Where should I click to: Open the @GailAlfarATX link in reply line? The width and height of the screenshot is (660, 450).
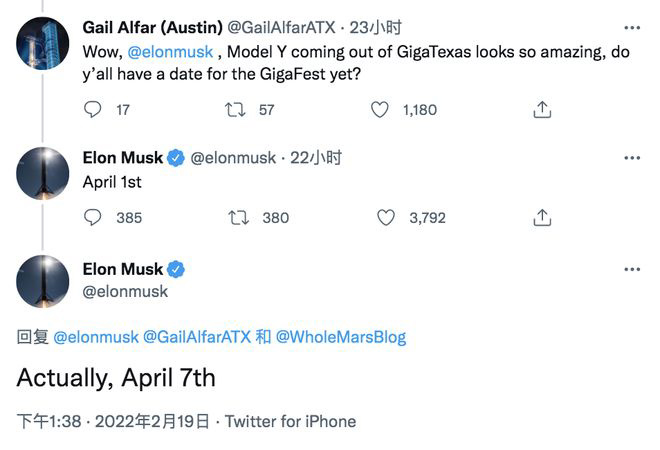pos(197,337)
